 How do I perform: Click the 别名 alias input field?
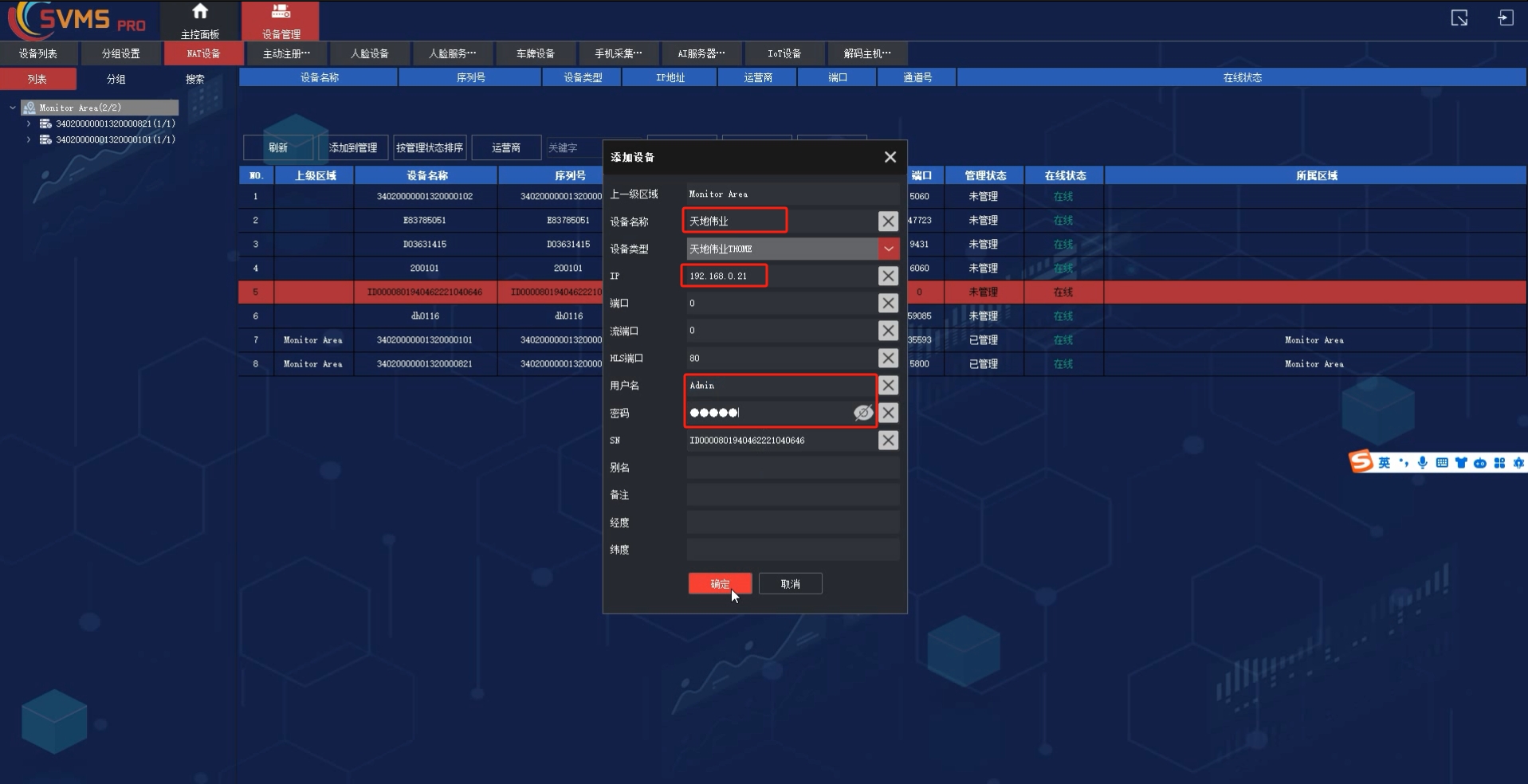click(792, 468)
